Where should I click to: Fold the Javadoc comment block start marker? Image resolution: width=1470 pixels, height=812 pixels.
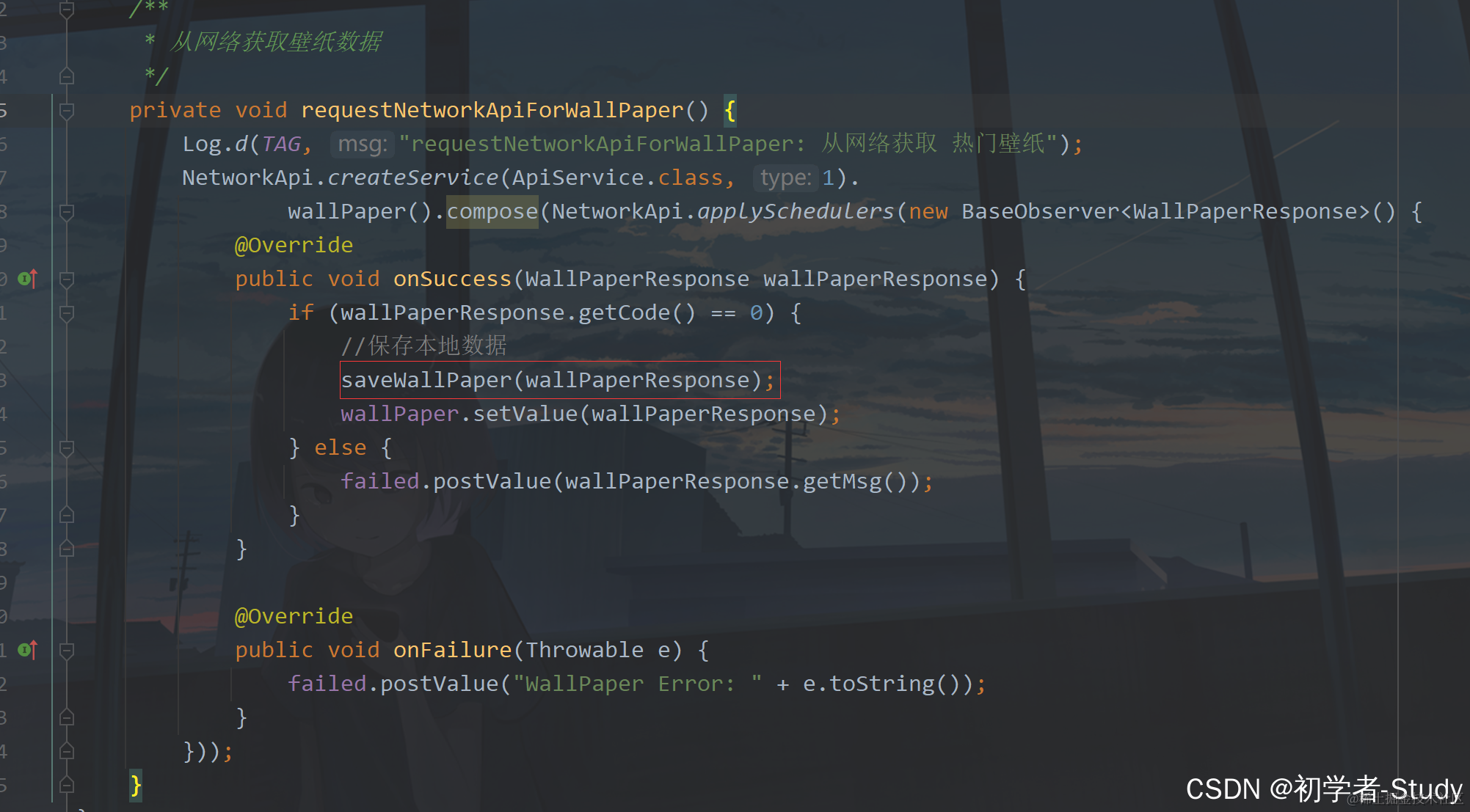66,10
